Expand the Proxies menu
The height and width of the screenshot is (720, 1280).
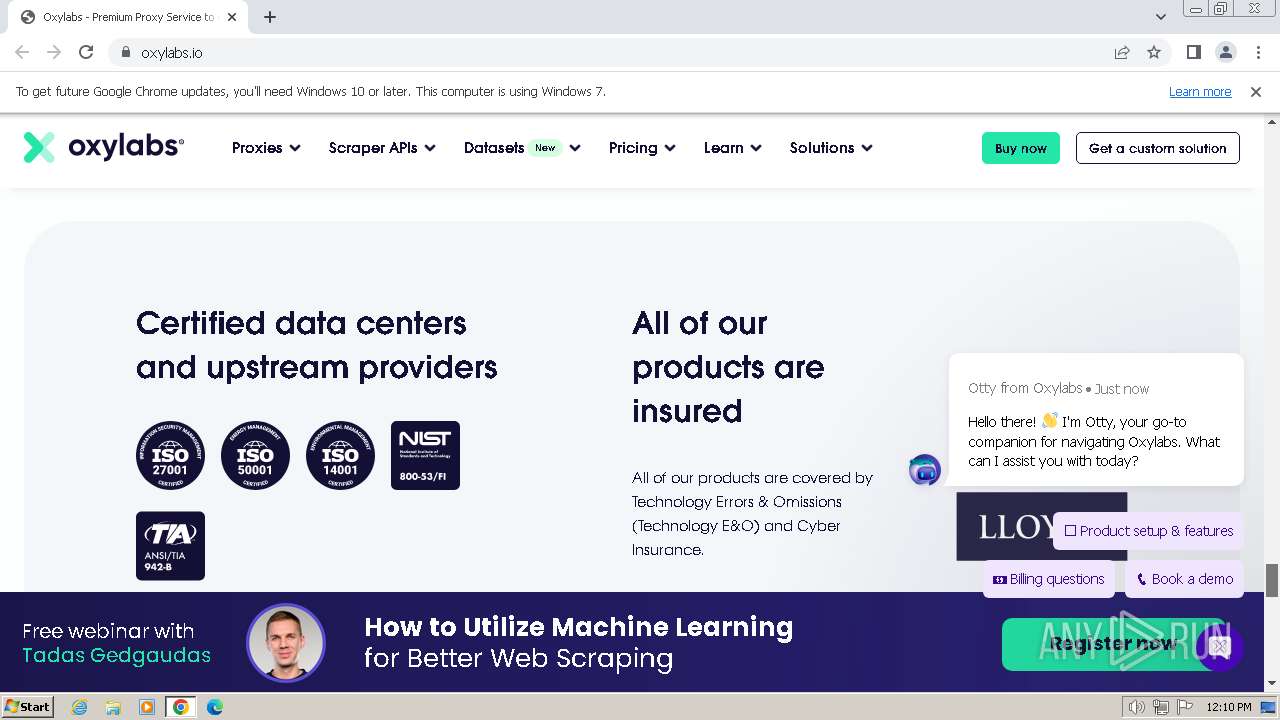coord(266,148)
